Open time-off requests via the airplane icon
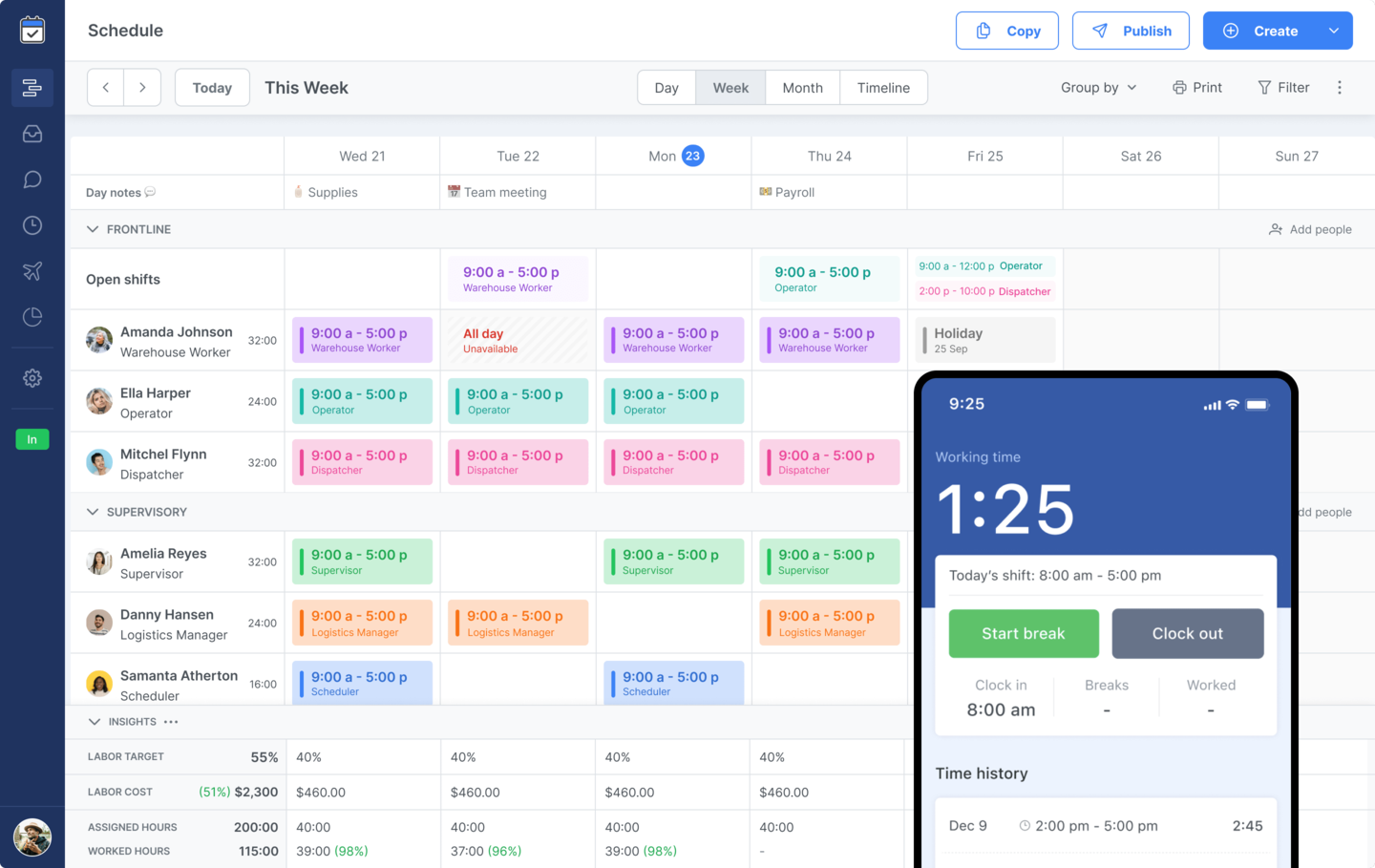The image size is (1375, 868). pyautogui.click(x=32, y=270)
